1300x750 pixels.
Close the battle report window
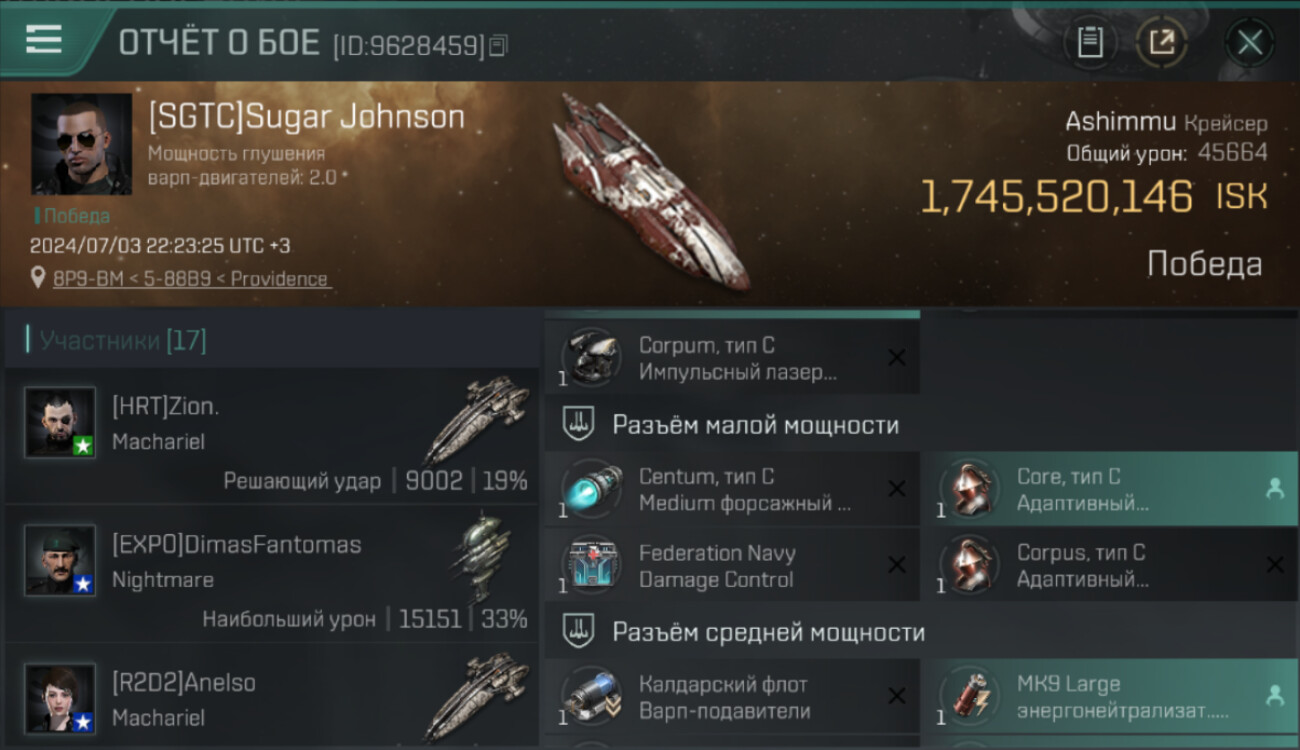(x=1250, y=42)
